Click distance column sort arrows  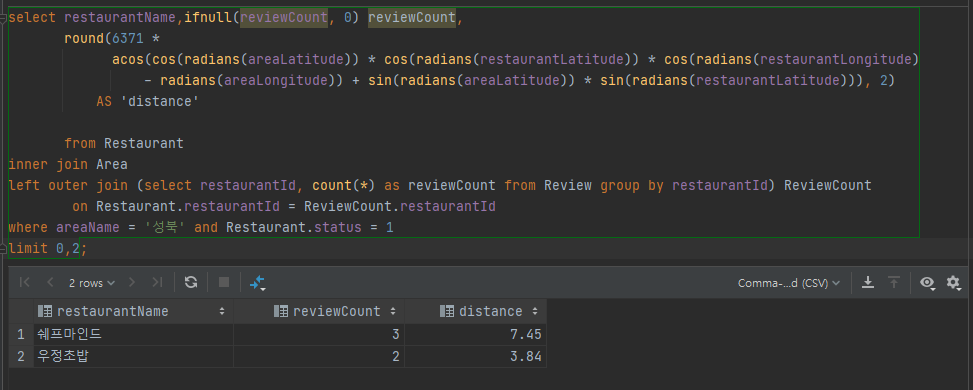pyautogui.click(x=535, y=311)
